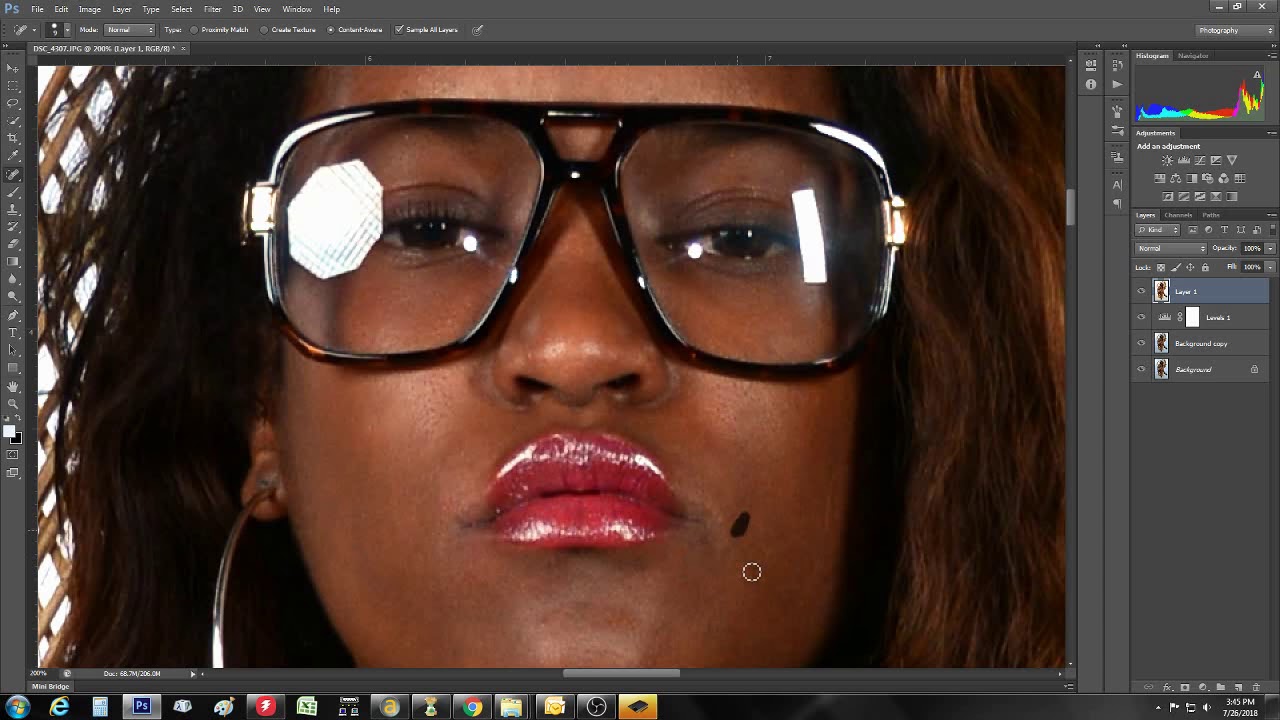Select the Eraser tool
This screenshot has width=1280, height=720.
click(13, 244)
